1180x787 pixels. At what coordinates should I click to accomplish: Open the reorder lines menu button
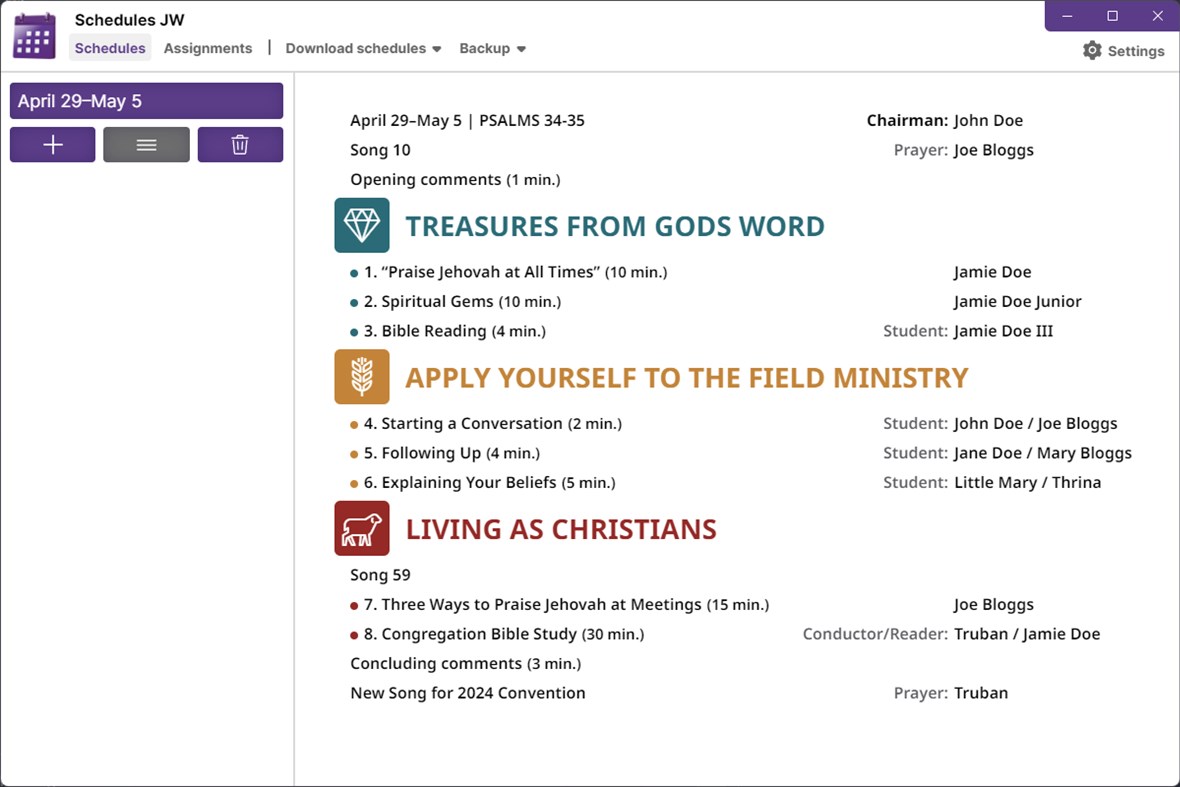tap(146, 144)
